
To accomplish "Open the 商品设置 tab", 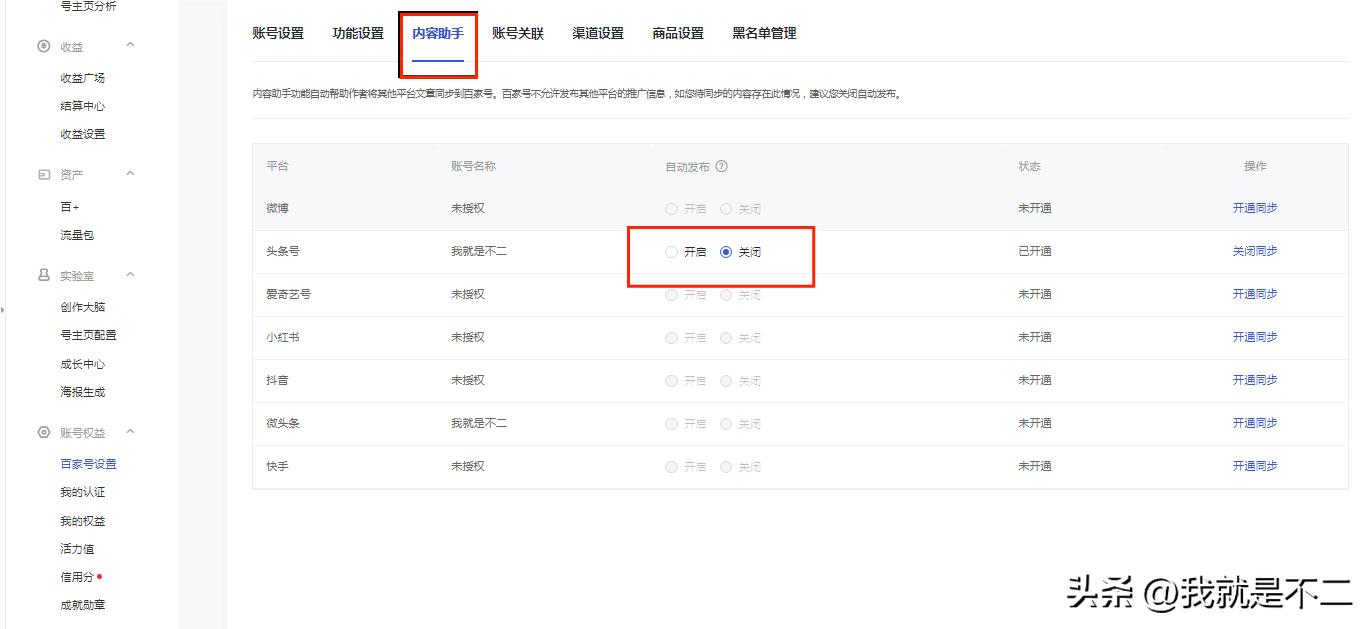I will [678, 33].
